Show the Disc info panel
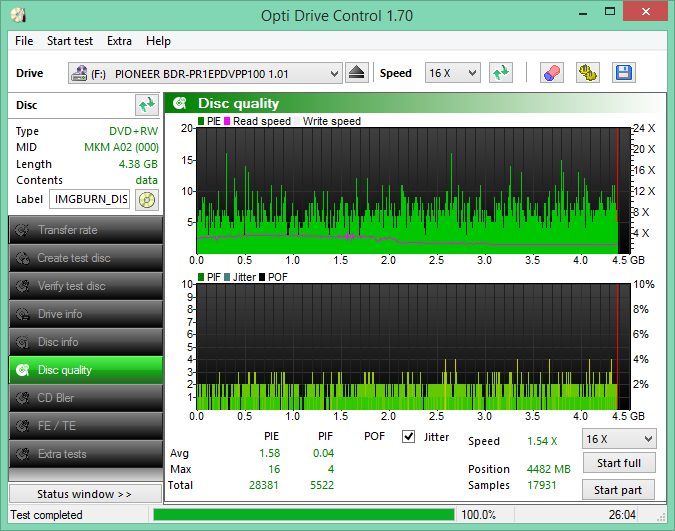The width and height of the screenshot is (675, 531). click(86, 342)
